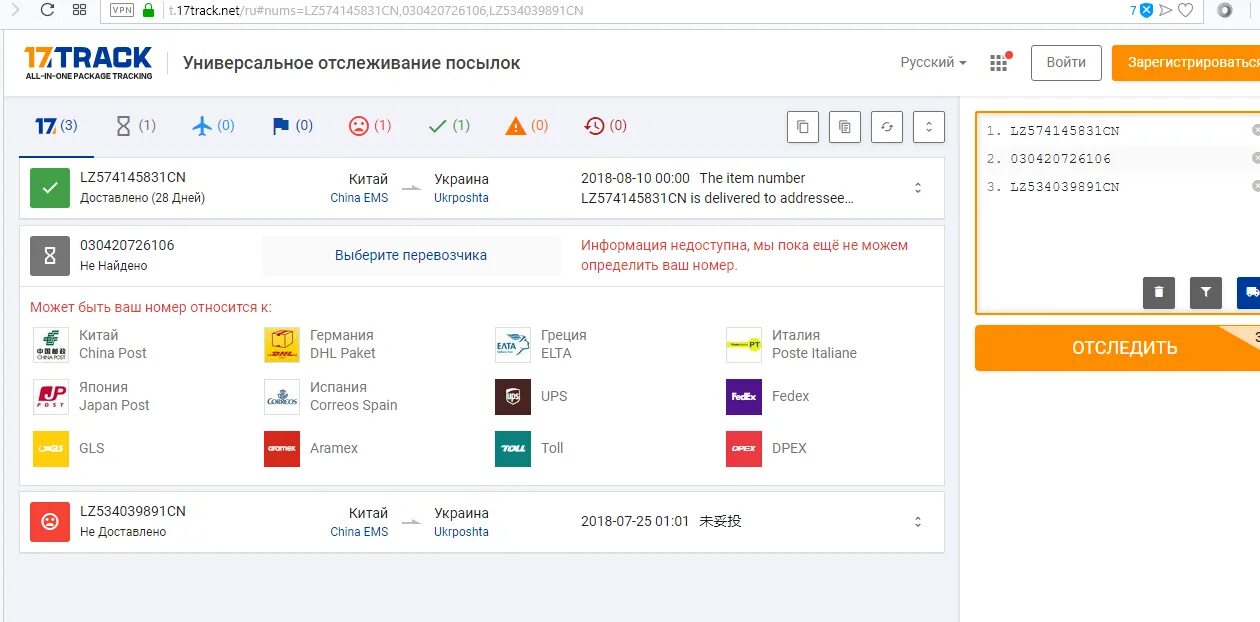1260x622 pixels.
Task: Select Fedex carrier logo
Action: tap(744, 397)
